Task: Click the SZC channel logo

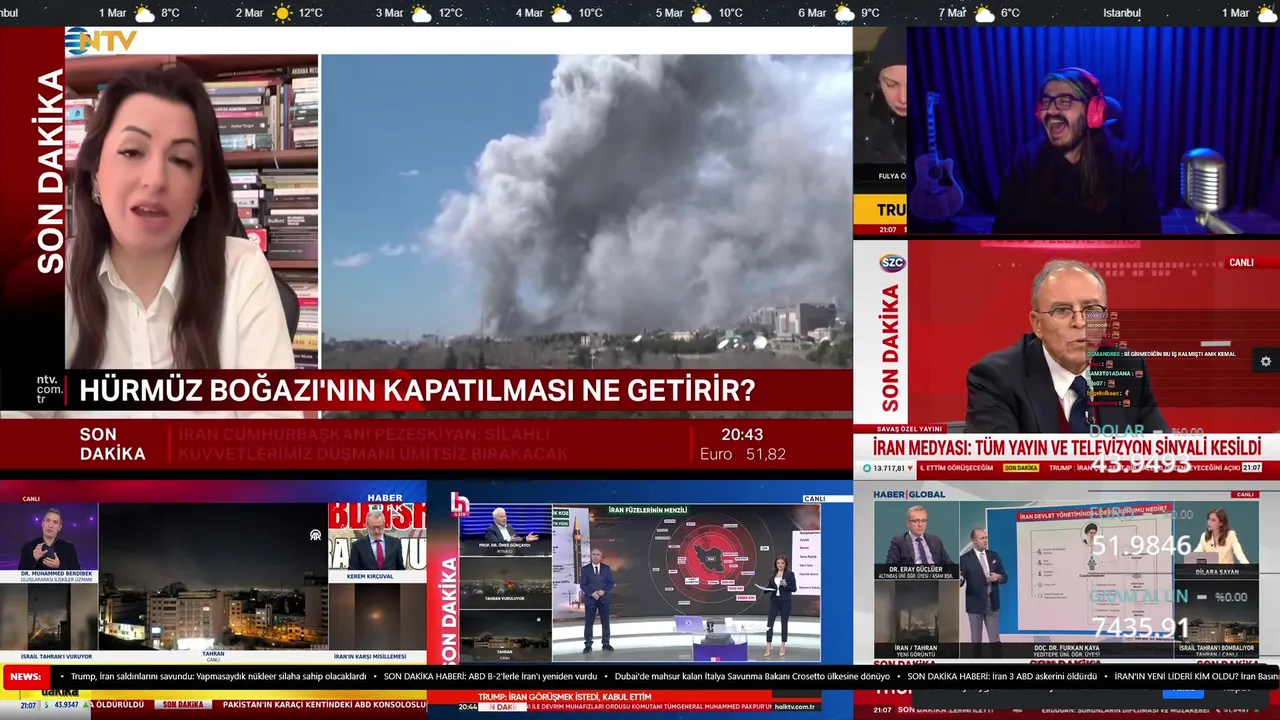Action: 892,263
